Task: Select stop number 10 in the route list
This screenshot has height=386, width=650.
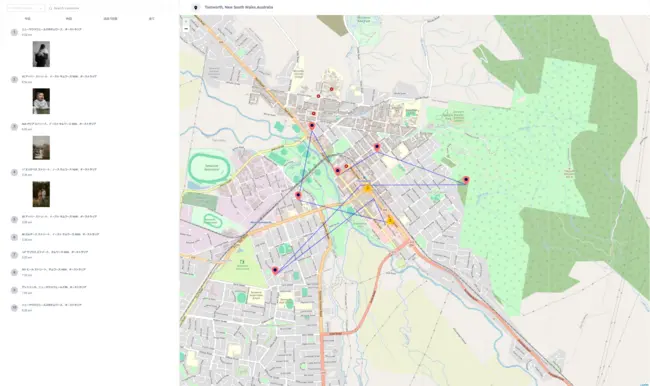Action: click(14, 308)
